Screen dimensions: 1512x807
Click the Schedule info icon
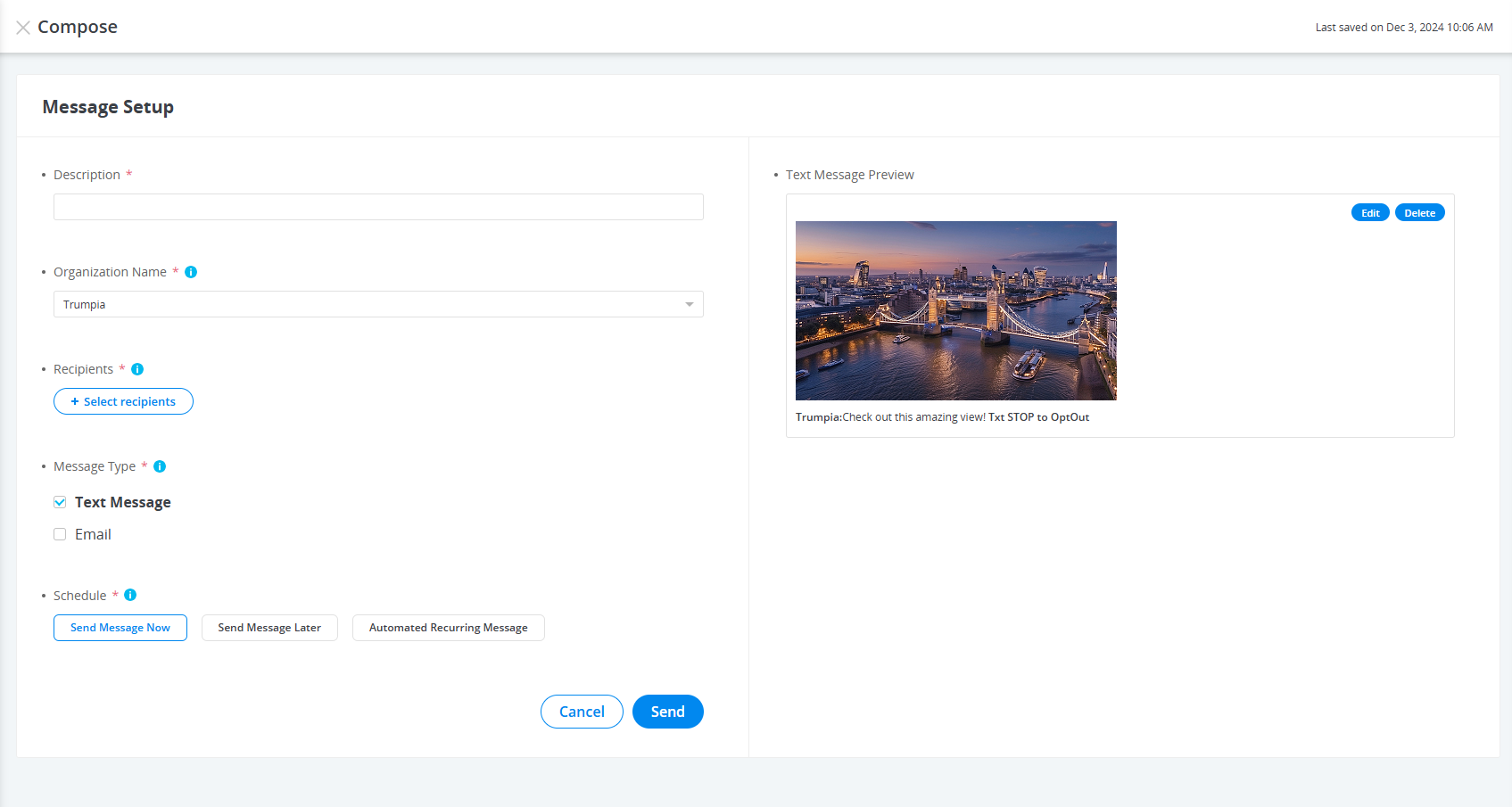click(x=130, y=595)
